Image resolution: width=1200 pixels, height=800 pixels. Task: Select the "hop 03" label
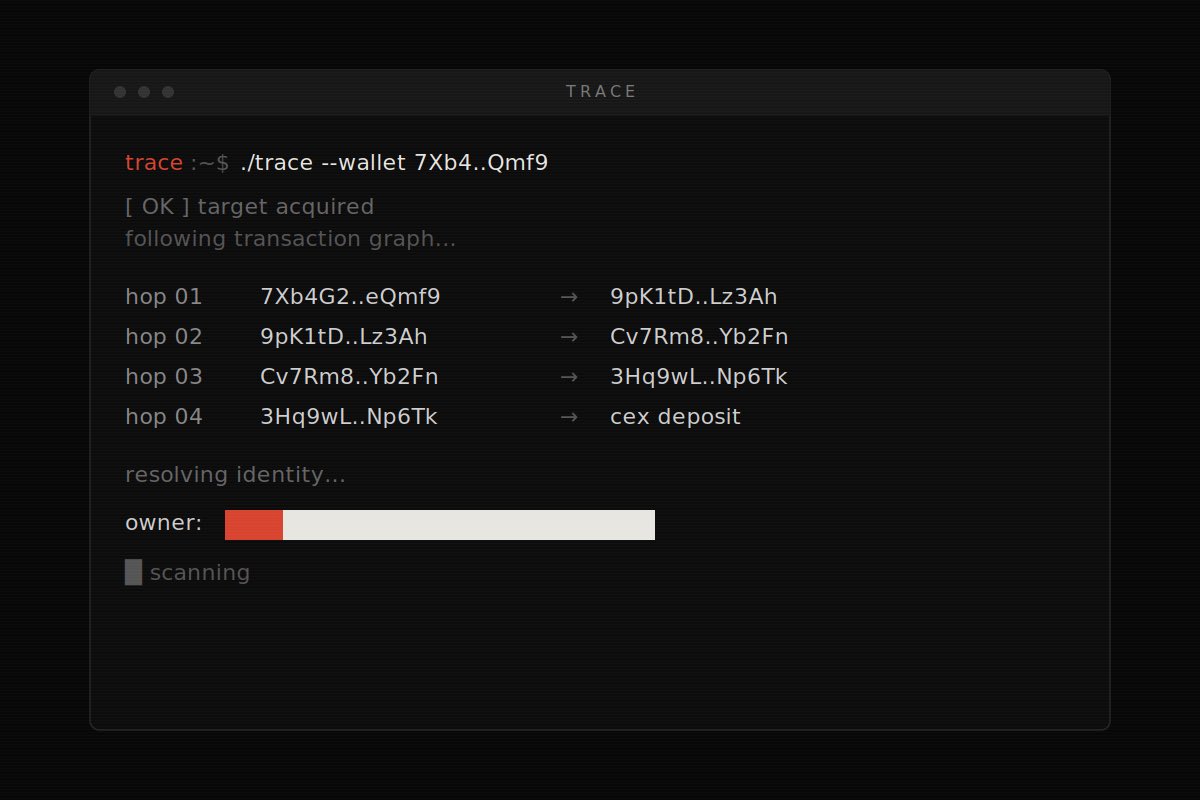click(x=164, y=377)
